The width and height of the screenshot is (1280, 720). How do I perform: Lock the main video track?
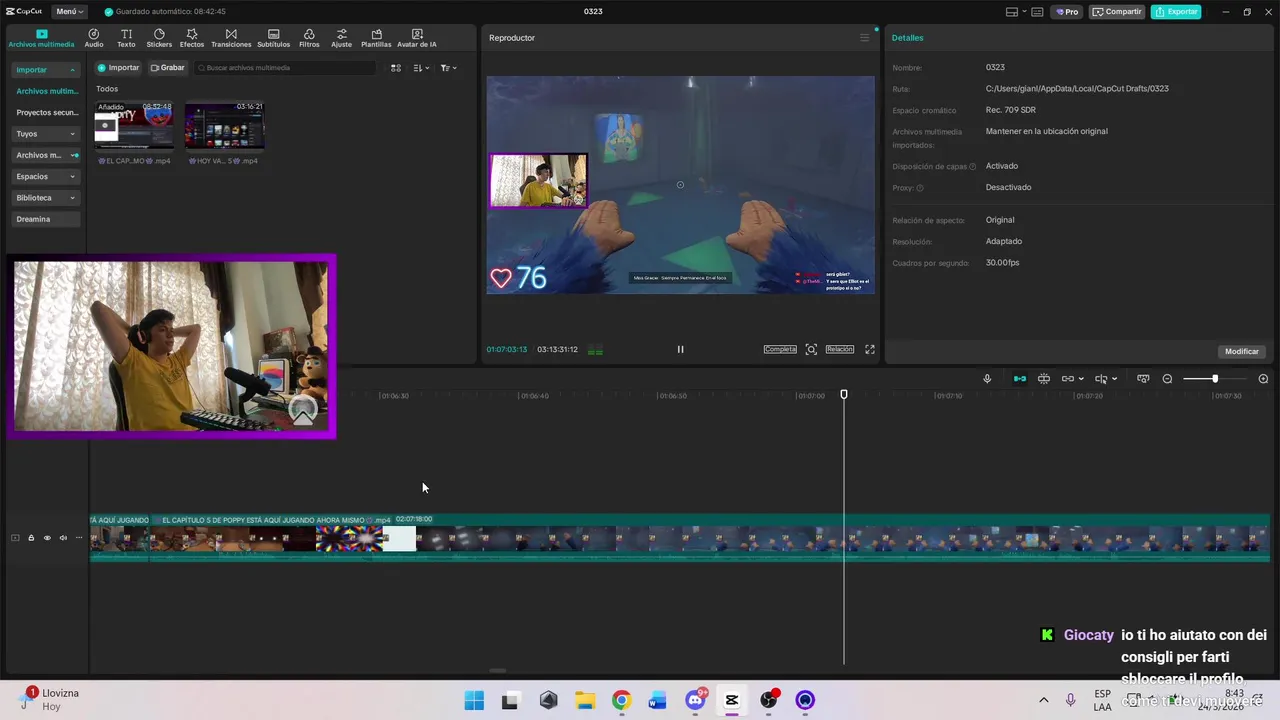coord(31,538)
